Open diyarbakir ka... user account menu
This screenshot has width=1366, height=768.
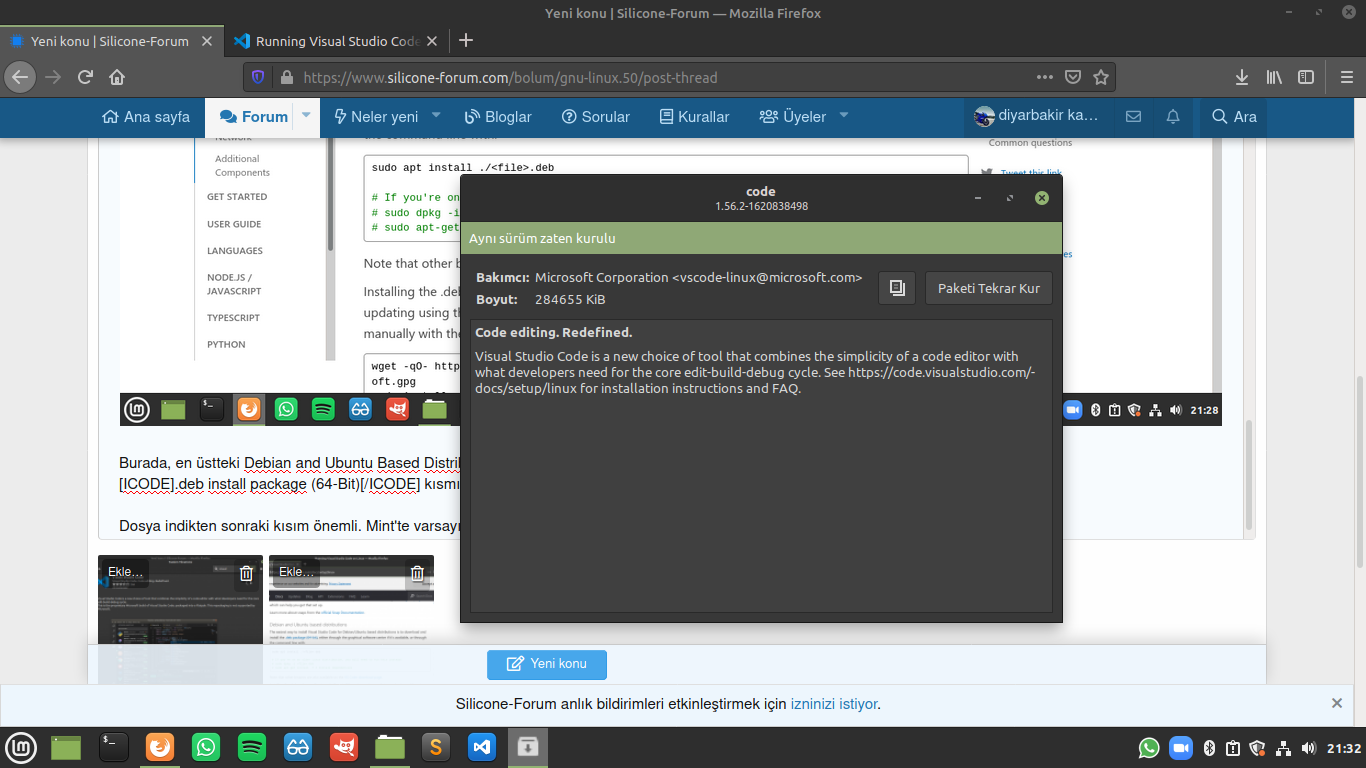click(x=1037, y=116)
